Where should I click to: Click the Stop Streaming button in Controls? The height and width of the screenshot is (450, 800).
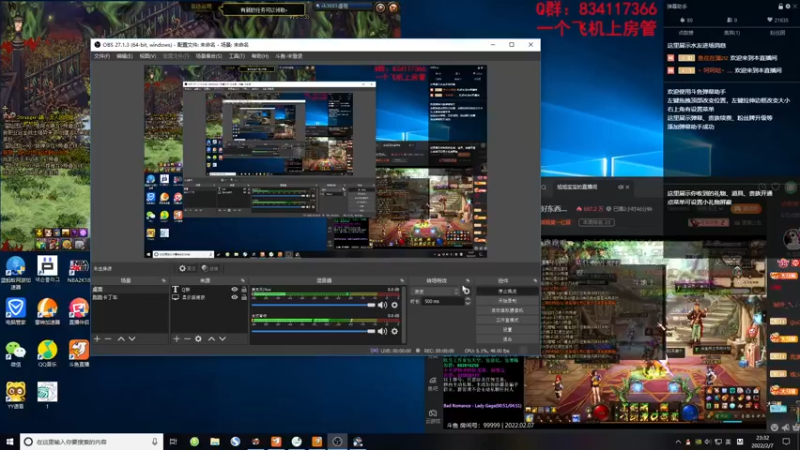[507, 291]
